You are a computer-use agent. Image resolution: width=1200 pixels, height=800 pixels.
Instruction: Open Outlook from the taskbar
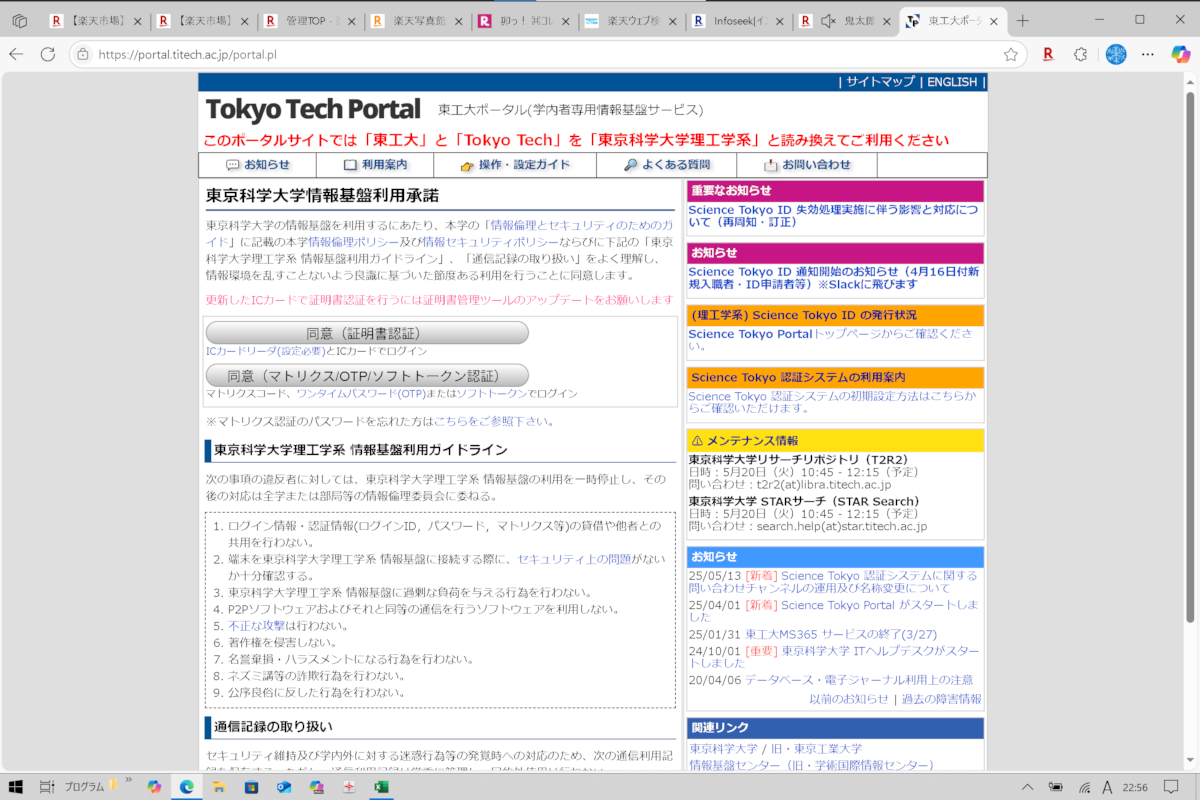tap(284, 787)
